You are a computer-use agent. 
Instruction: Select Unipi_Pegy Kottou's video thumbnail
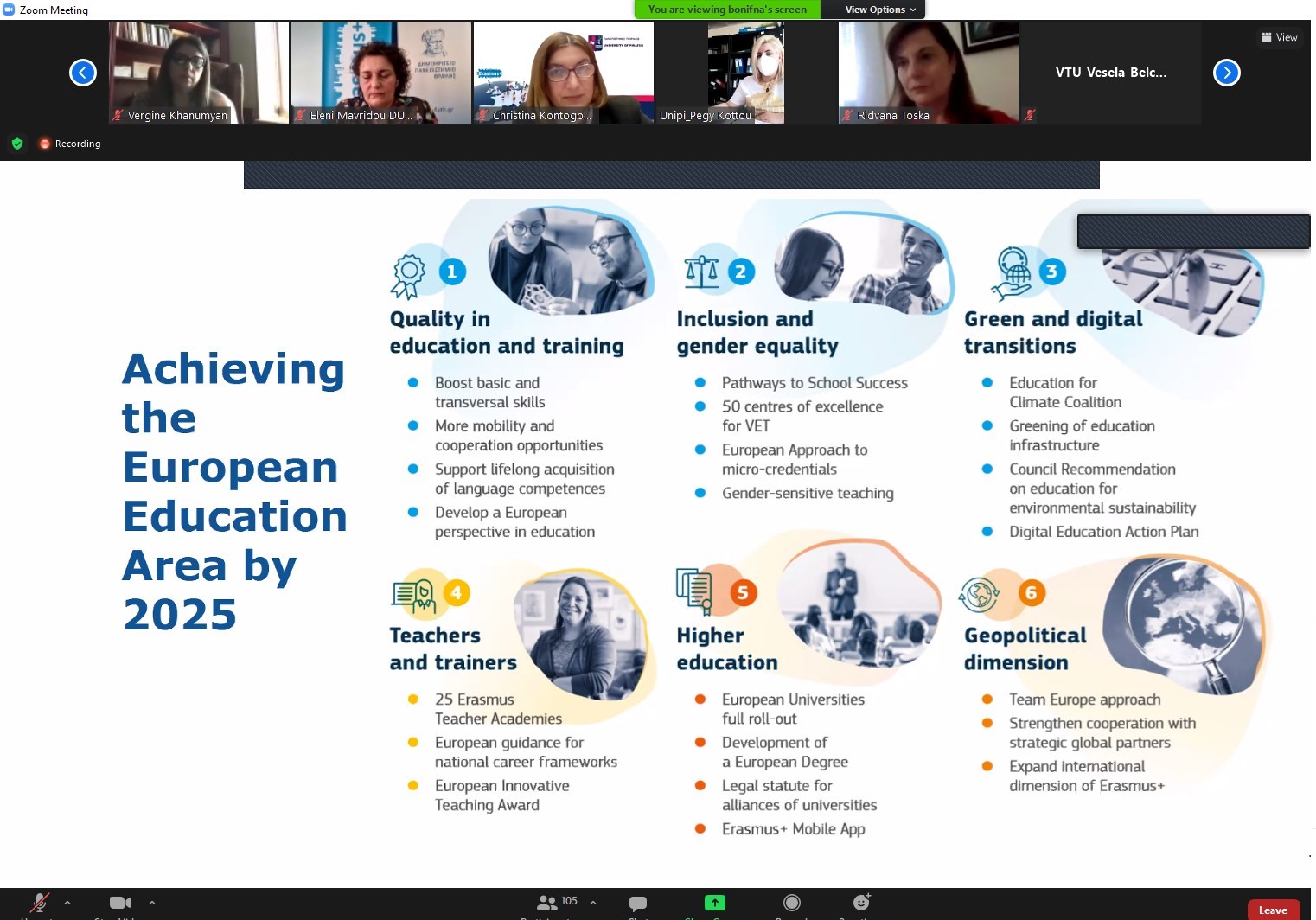coord(746,73)
